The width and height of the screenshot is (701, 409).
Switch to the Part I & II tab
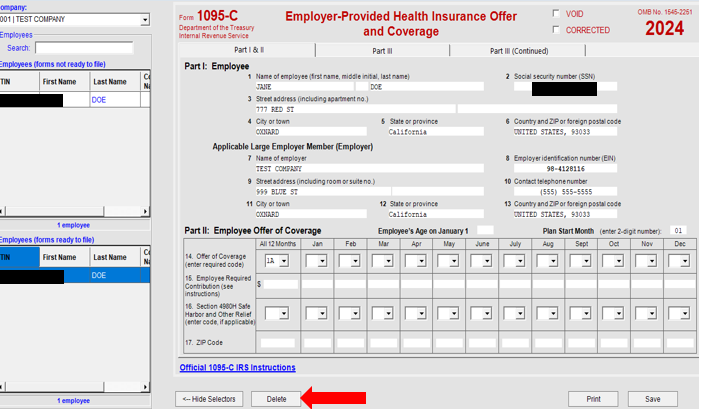click(x=248, y=50)
